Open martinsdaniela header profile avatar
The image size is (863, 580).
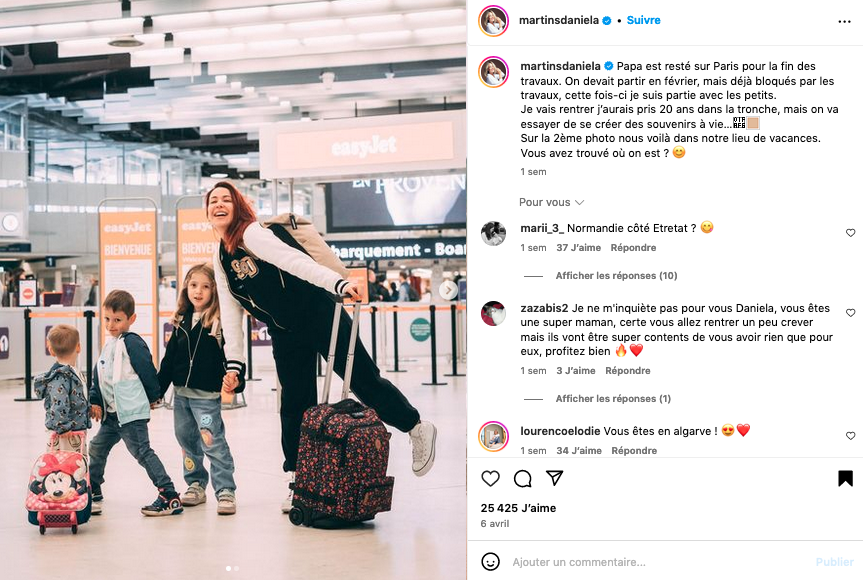pos(493,21)
